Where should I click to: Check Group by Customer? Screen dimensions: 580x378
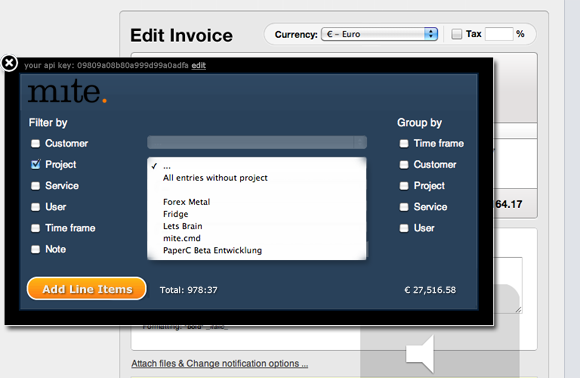point(404,165)
